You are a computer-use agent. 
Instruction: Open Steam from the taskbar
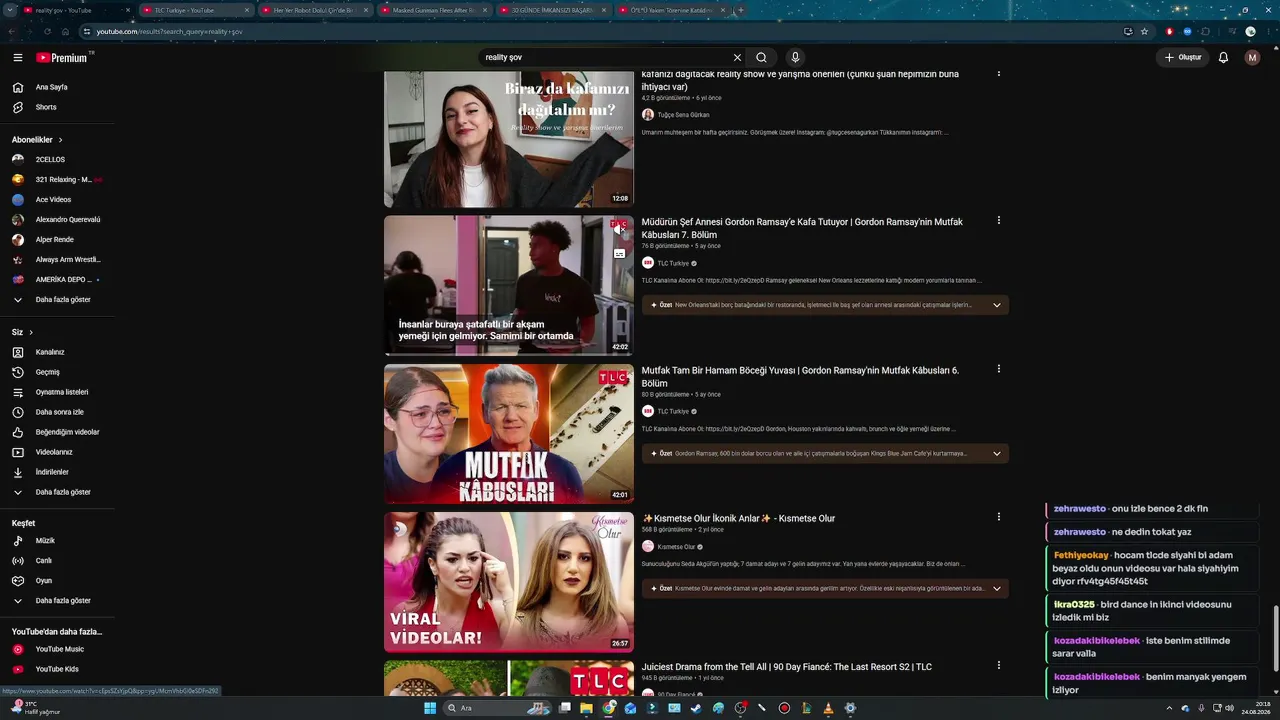696,708
